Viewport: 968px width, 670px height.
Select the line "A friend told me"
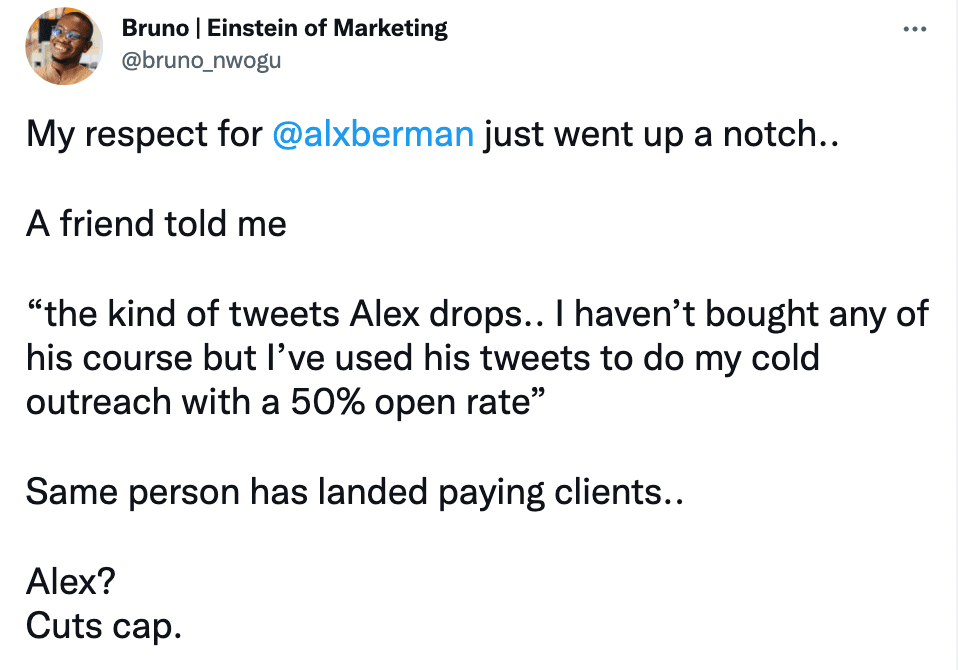(x=156, y=224)
